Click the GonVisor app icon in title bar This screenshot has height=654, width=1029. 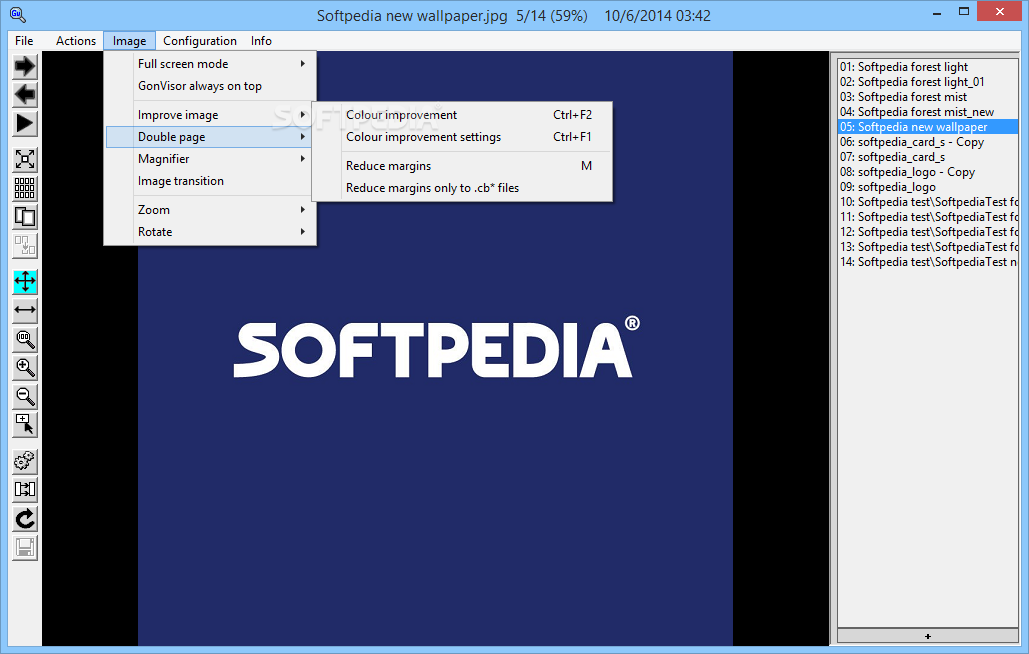(18, 14)
